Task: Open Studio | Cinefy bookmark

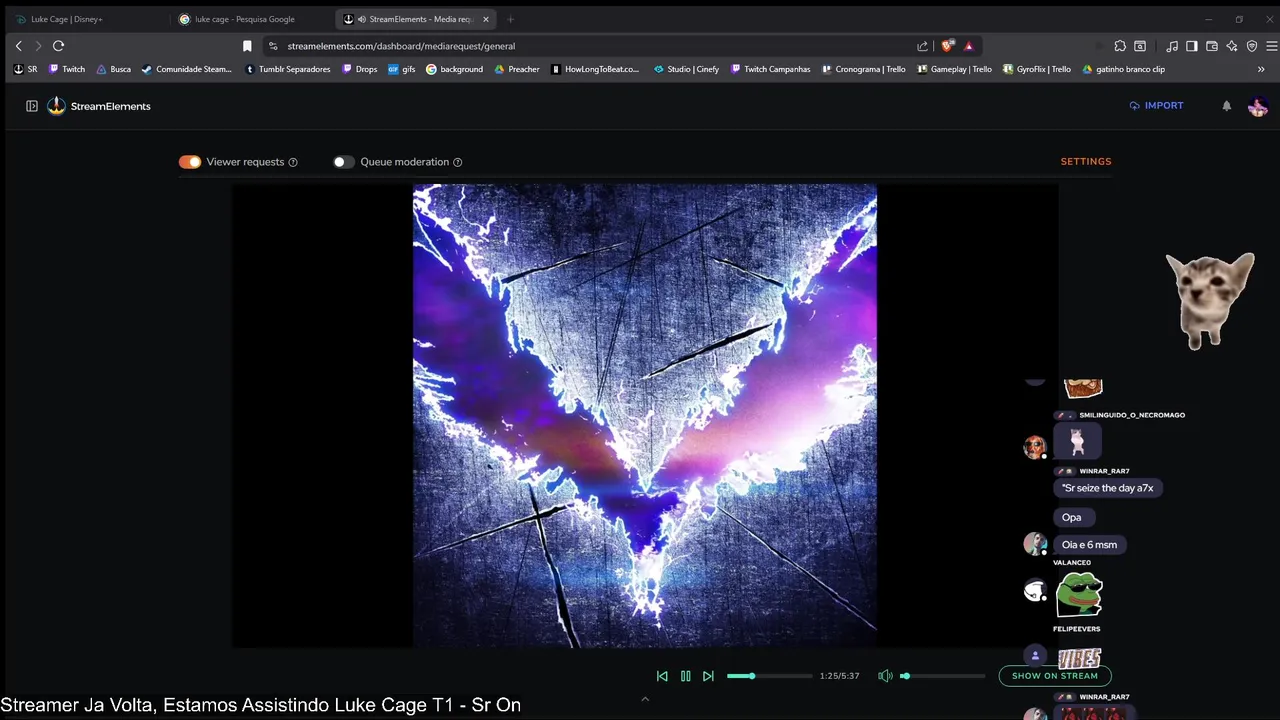Action: pyautogui.click(x=686, y=70)
